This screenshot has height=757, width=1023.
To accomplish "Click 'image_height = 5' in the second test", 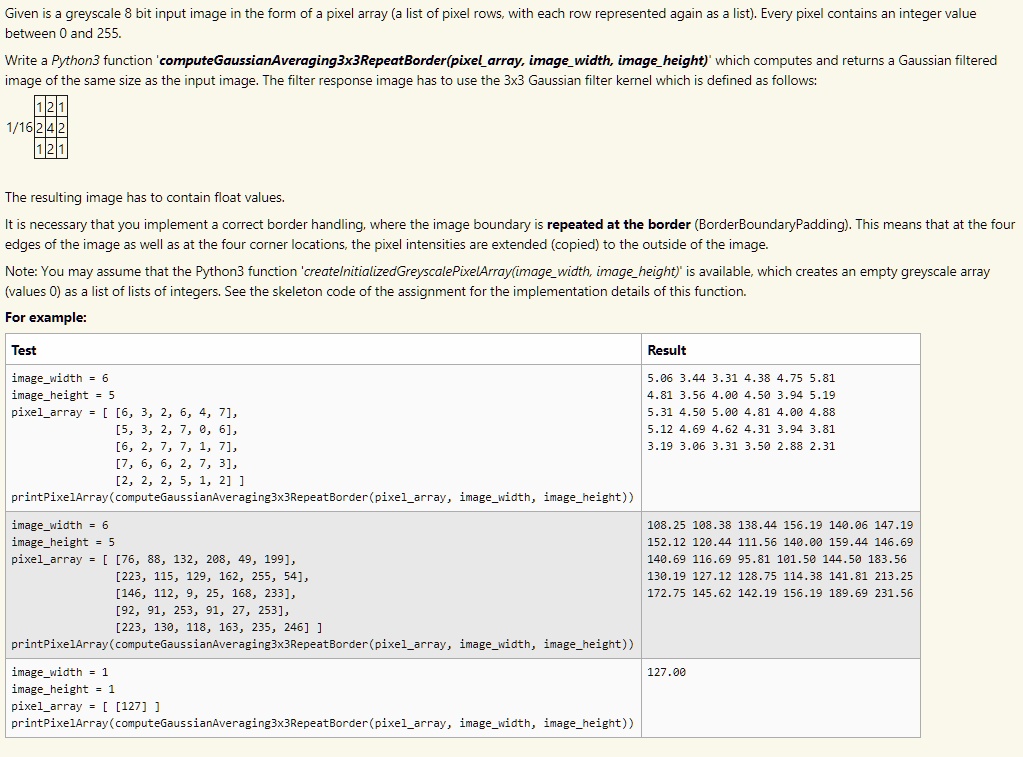I will 63,542.
